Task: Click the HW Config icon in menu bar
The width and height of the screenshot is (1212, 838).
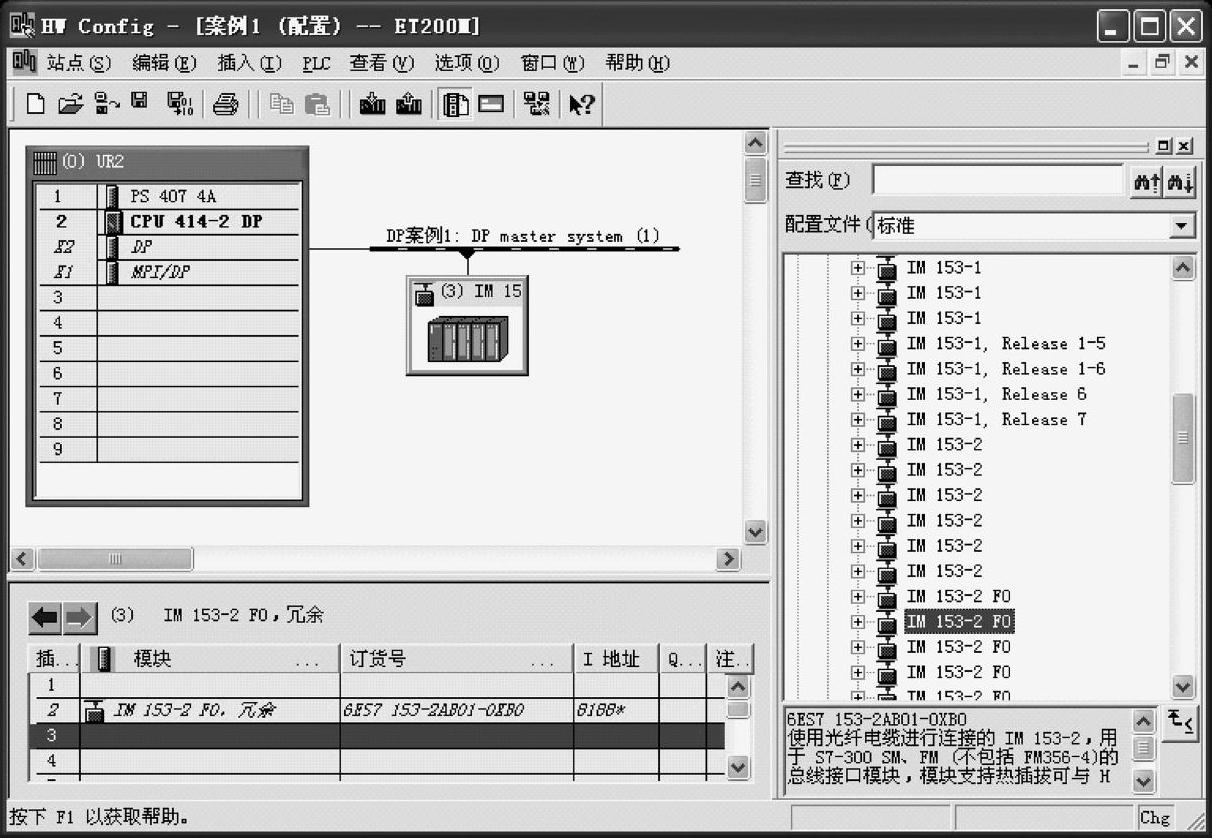Action: pyautogui.click(x=24, y=62)
